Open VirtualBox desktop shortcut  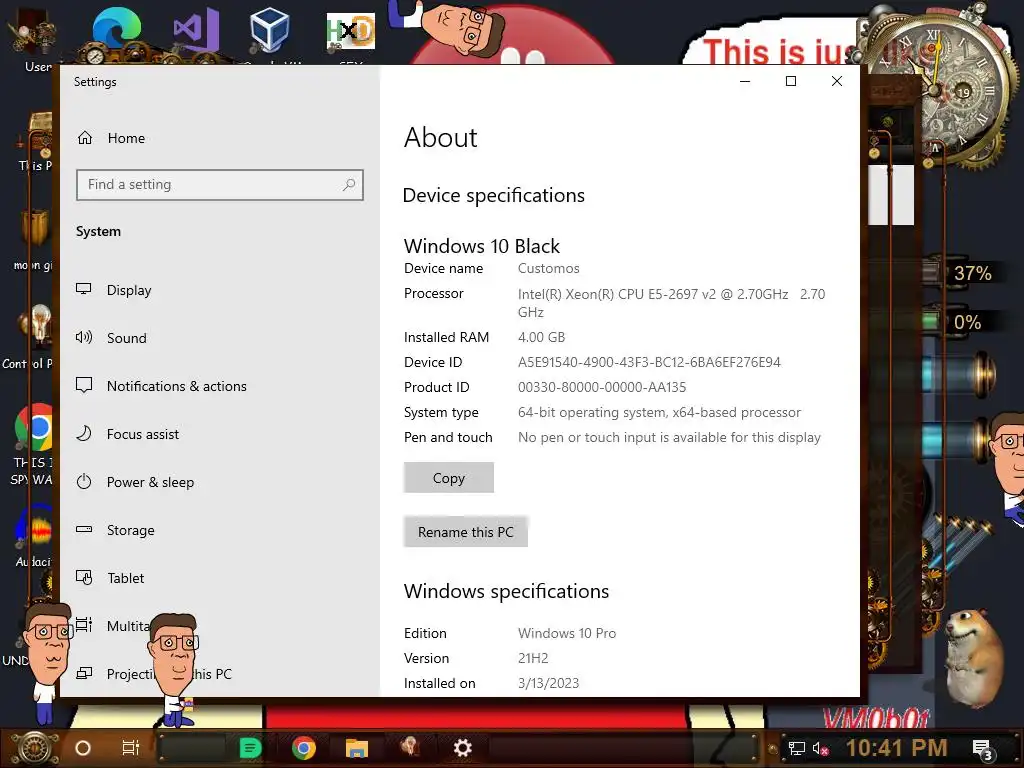click(x=269, y=29)
